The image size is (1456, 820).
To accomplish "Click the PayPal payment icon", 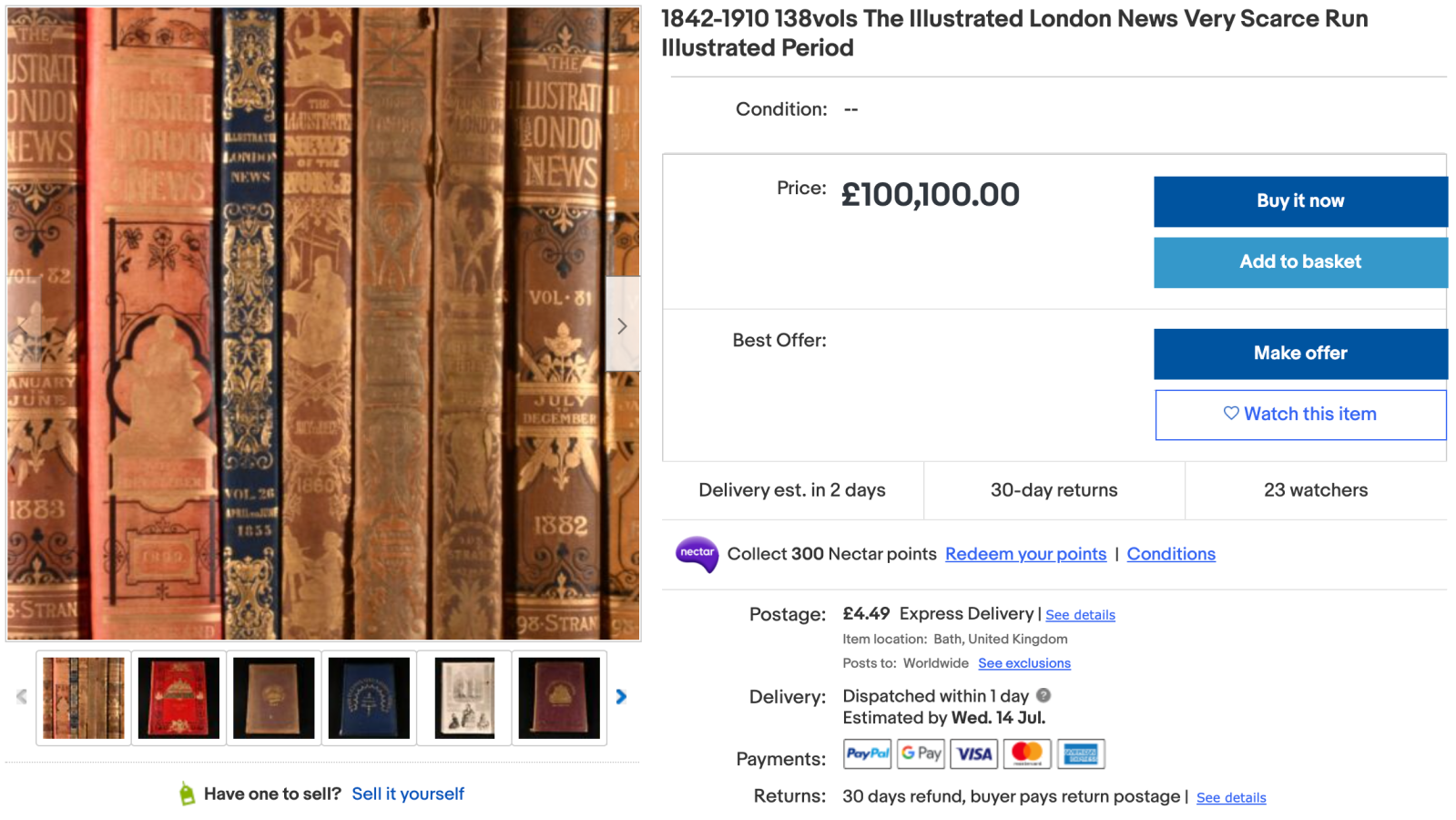I will tap(867, 754).
